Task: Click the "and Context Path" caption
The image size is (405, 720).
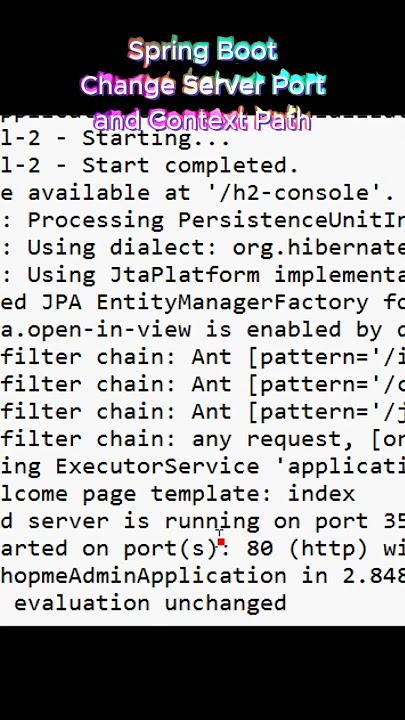Action: [202, 121]
